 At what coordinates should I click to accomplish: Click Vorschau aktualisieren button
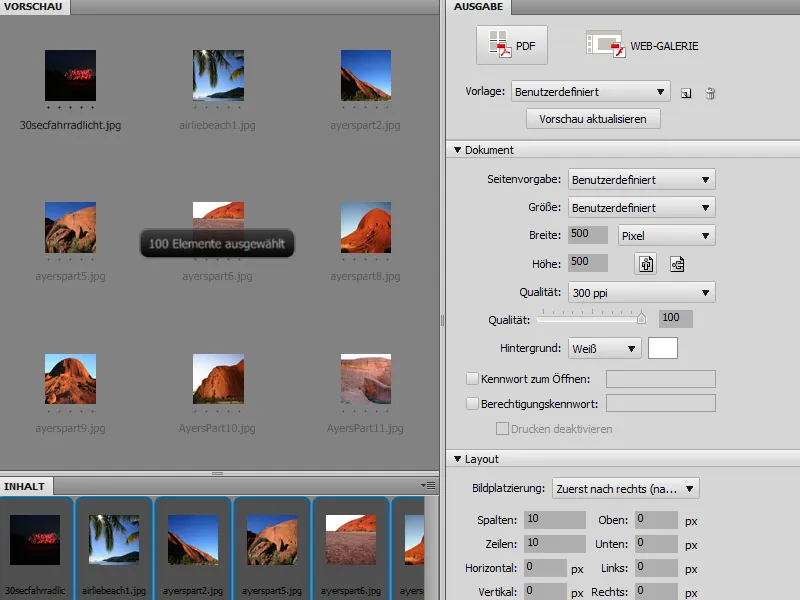point(593,119)
